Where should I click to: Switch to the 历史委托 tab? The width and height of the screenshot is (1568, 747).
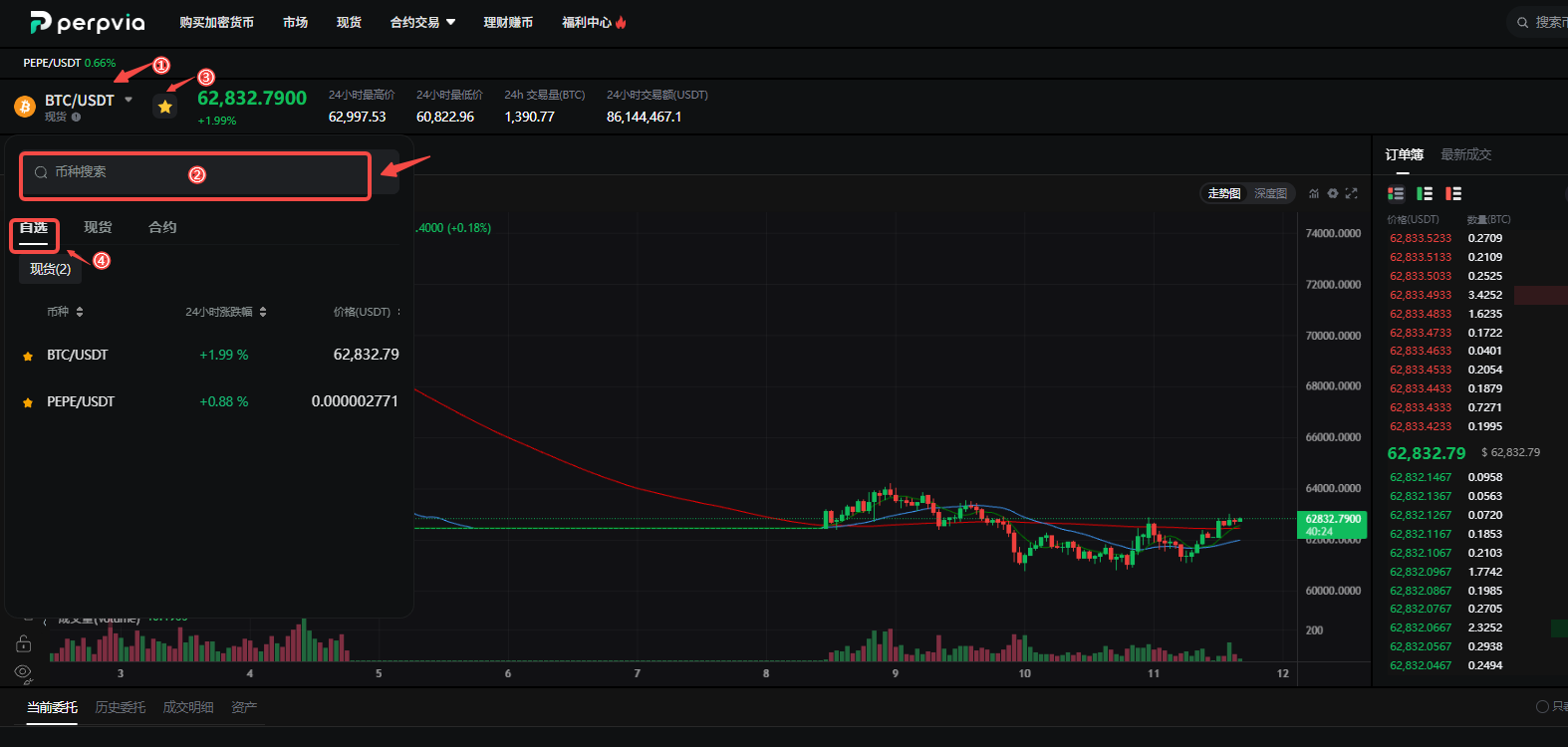point(121,707)
